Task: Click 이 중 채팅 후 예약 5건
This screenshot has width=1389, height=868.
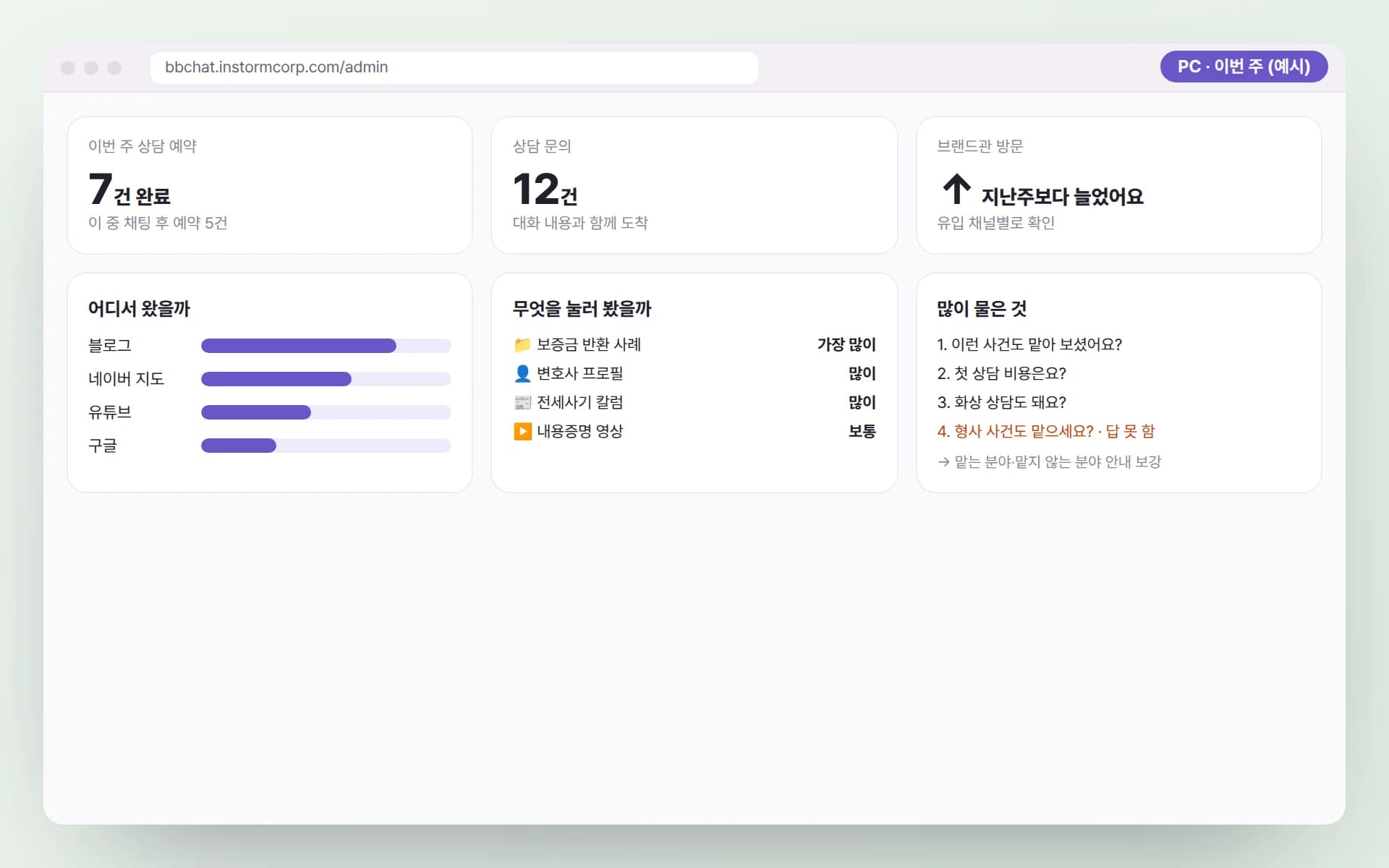Action: point(158,223)
